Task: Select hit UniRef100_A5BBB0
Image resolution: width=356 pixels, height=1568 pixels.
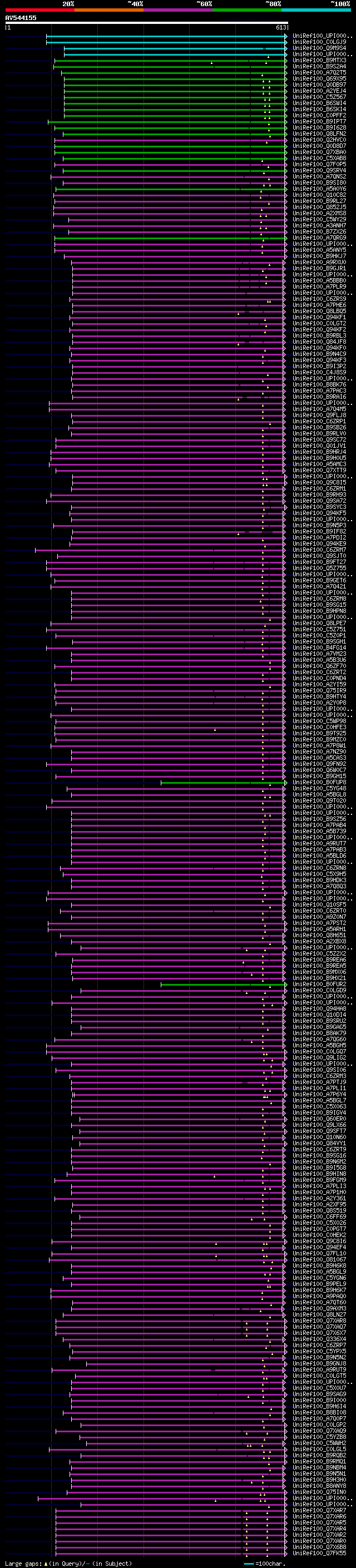Action: click(319, 280)
